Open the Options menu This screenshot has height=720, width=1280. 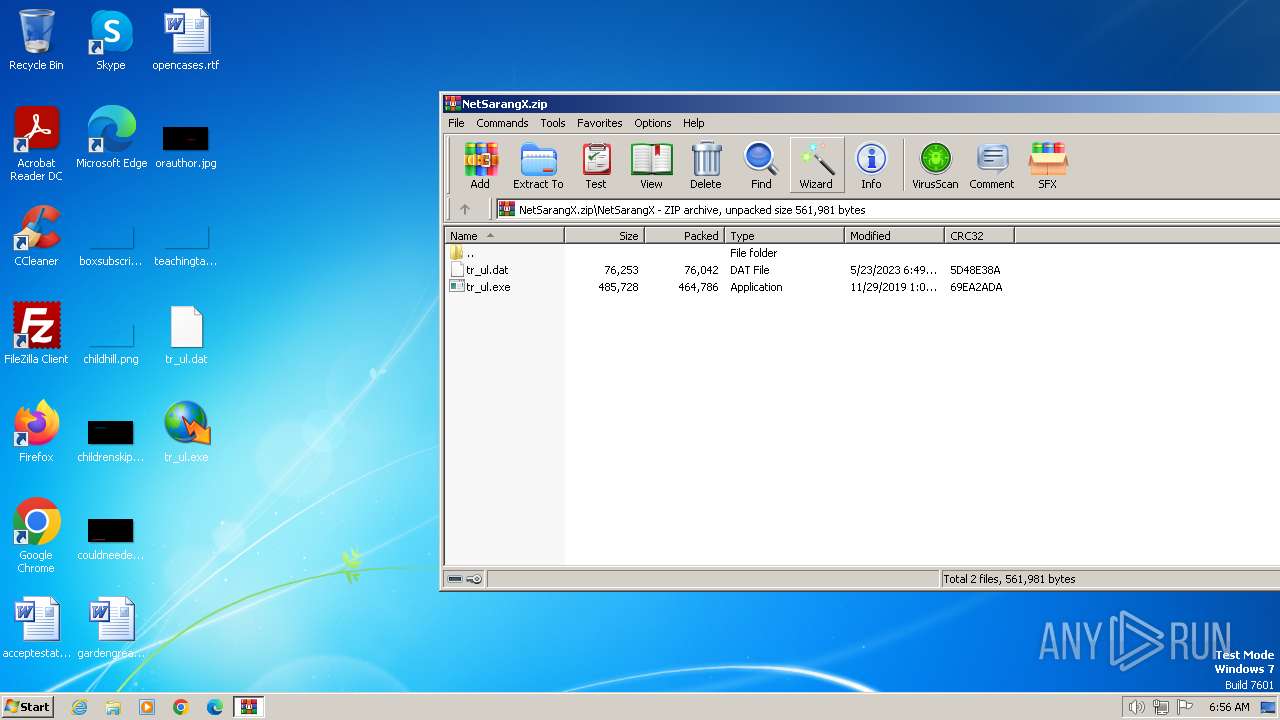click(653, 123)
